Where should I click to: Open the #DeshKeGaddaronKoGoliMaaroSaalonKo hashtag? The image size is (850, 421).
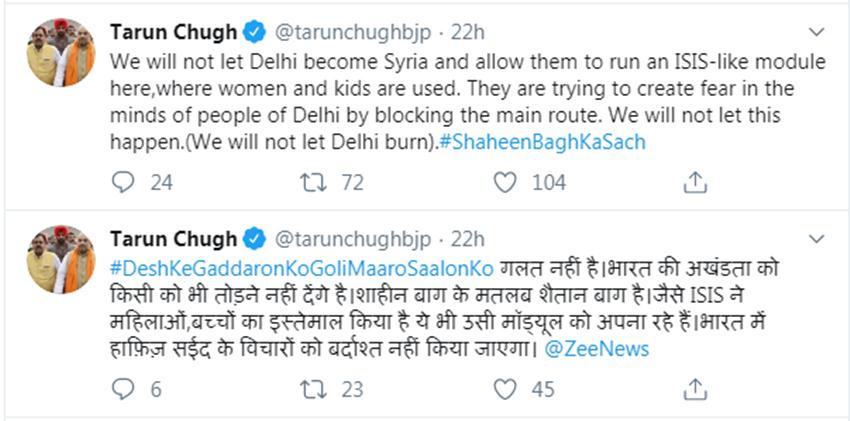(x=294, y=270)
